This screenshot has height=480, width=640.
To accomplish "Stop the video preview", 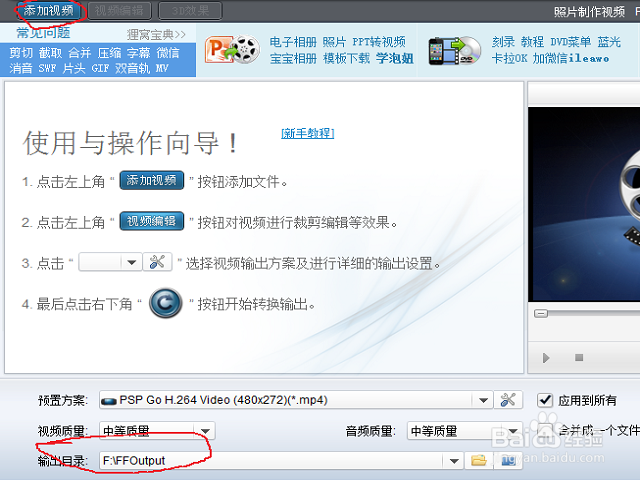I will [x=579, y=358].
